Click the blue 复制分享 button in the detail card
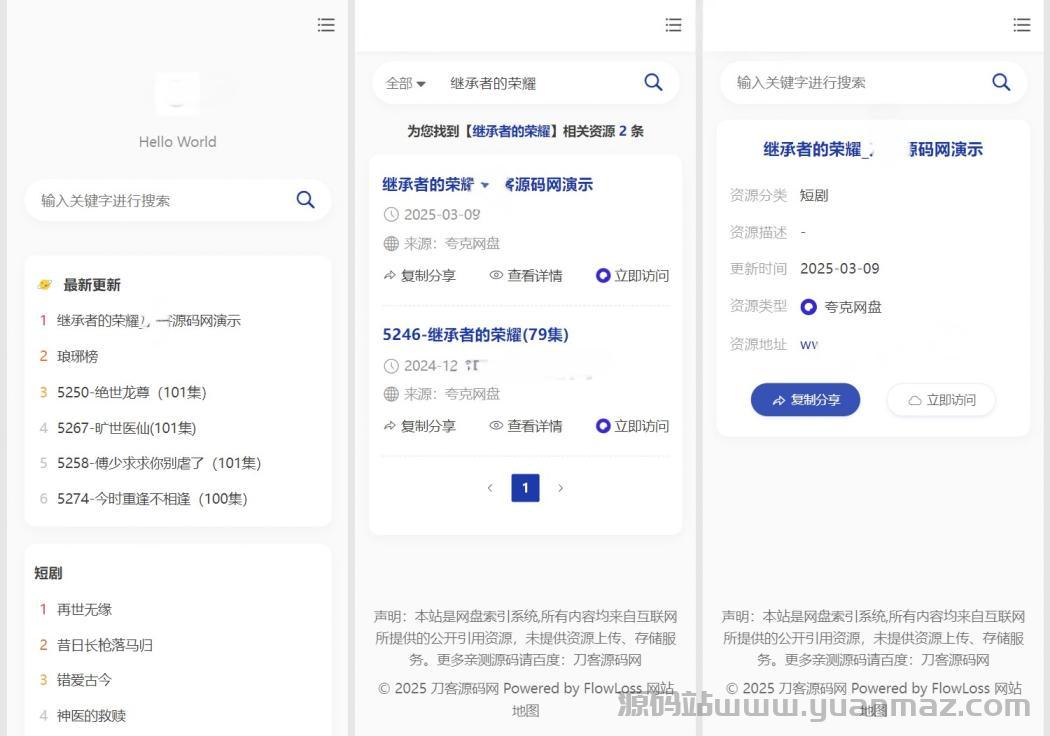The height and width of the screenshot is (736, 1050). point(805,400)
